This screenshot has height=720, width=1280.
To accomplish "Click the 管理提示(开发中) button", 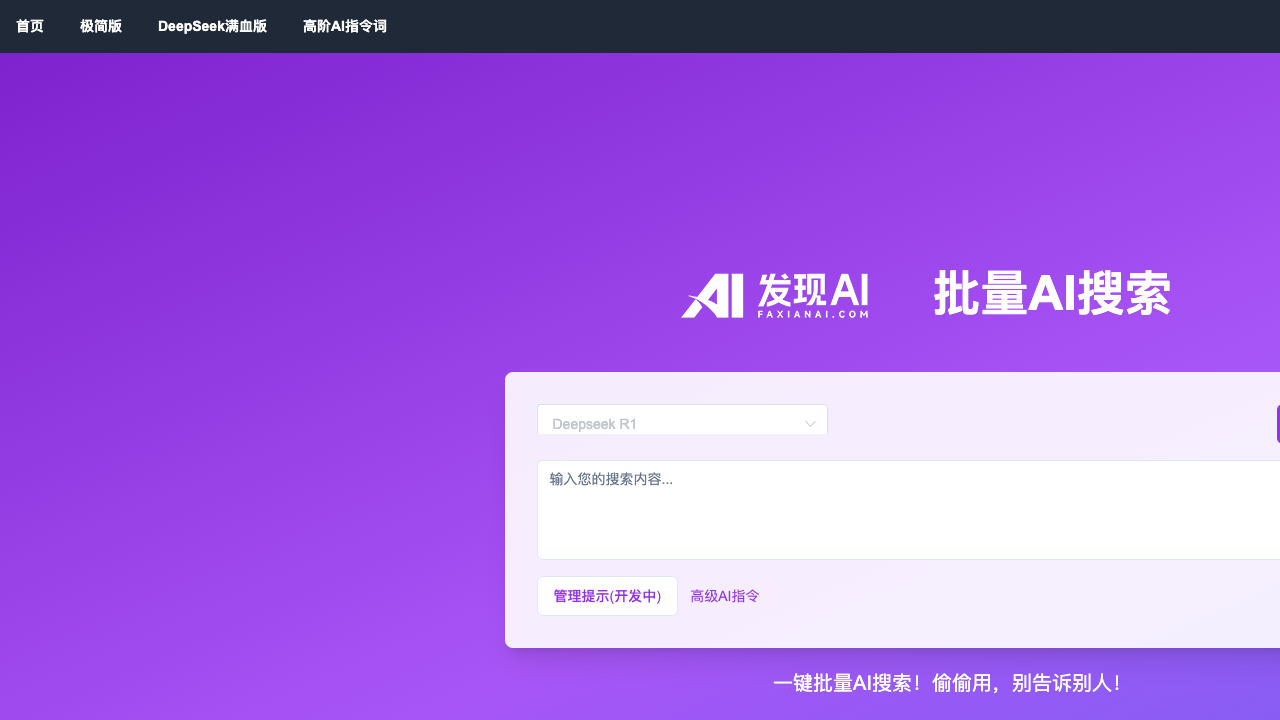I will click(x=607, y=596).
